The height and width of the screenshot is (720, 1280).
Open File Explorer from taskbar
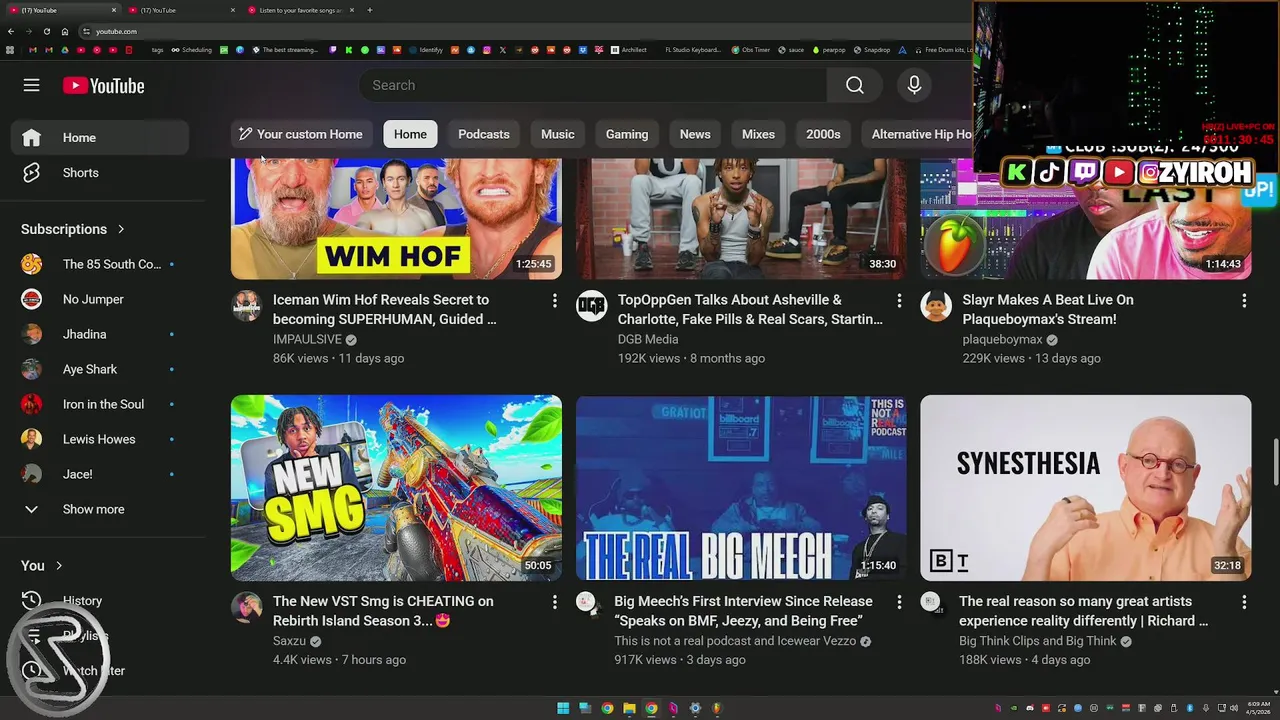[x=629, y=708]
